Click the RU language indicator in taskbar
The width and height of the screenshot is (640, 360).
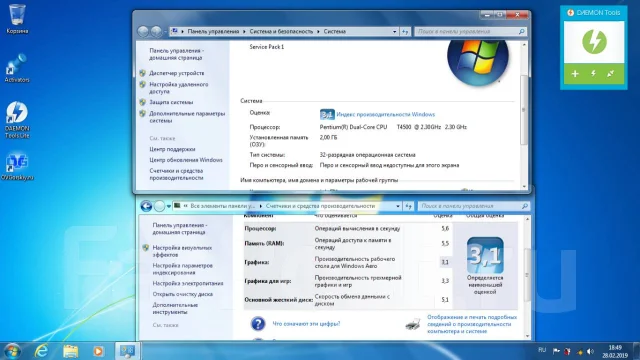click(x=542, y=350)
